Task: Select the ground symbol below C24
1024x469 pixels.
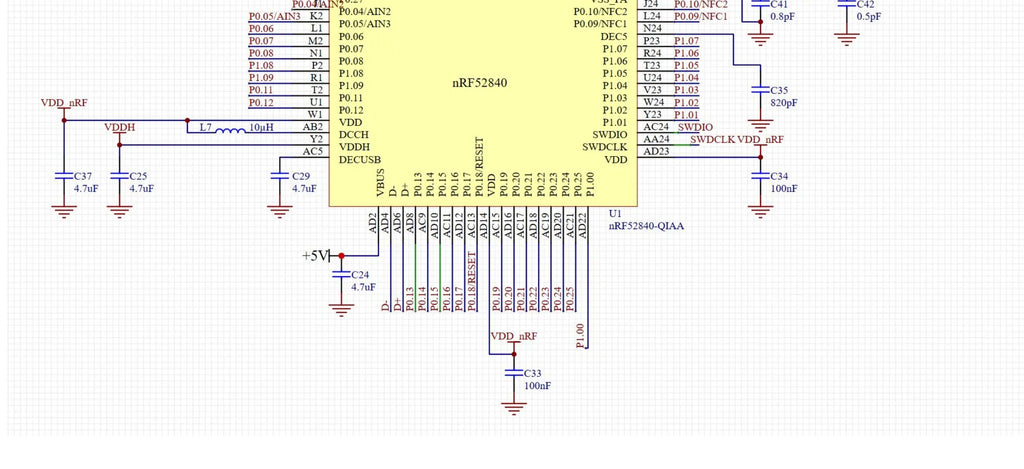Action: pos(341,310)
